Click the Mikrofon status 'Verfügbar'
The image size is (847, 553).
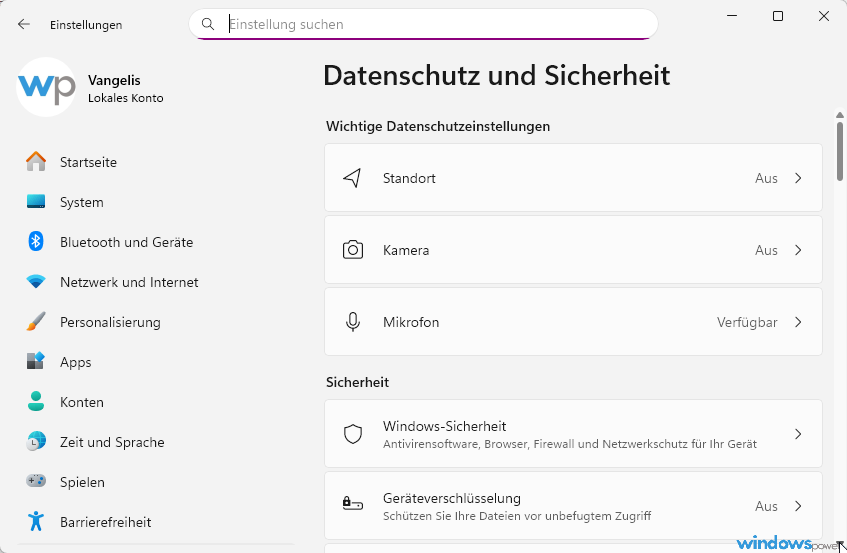coord(747,322)
